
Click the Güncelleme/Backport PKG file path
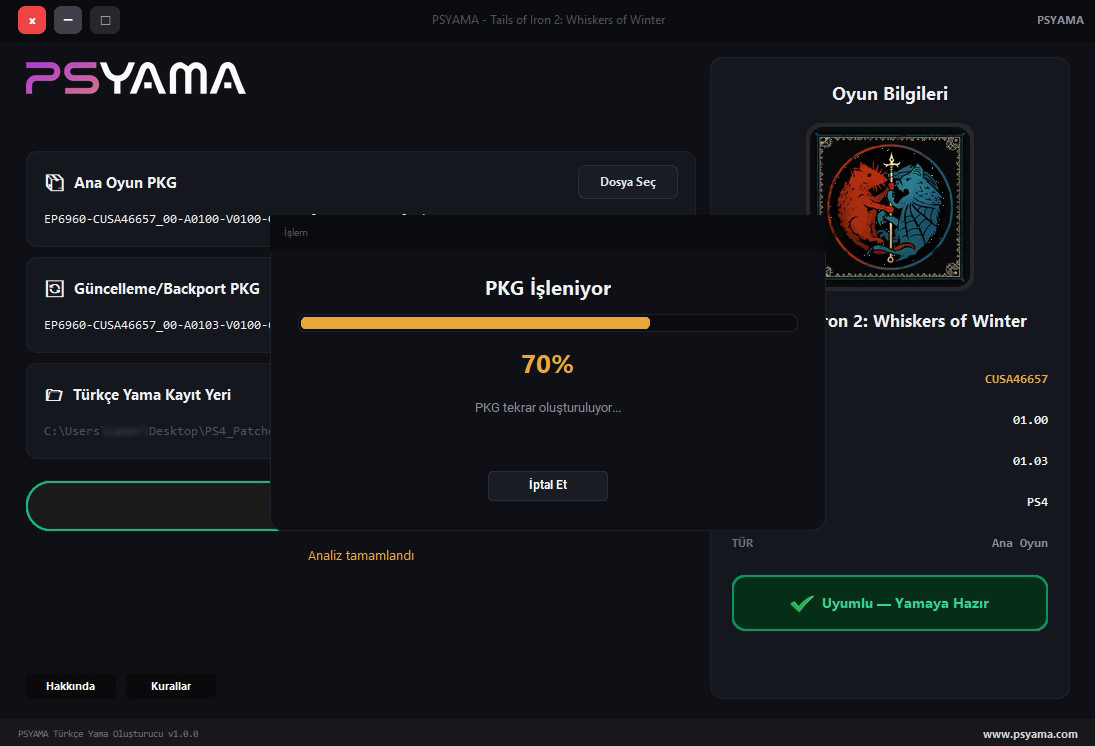pyautogui.click(x=157, y=326)
